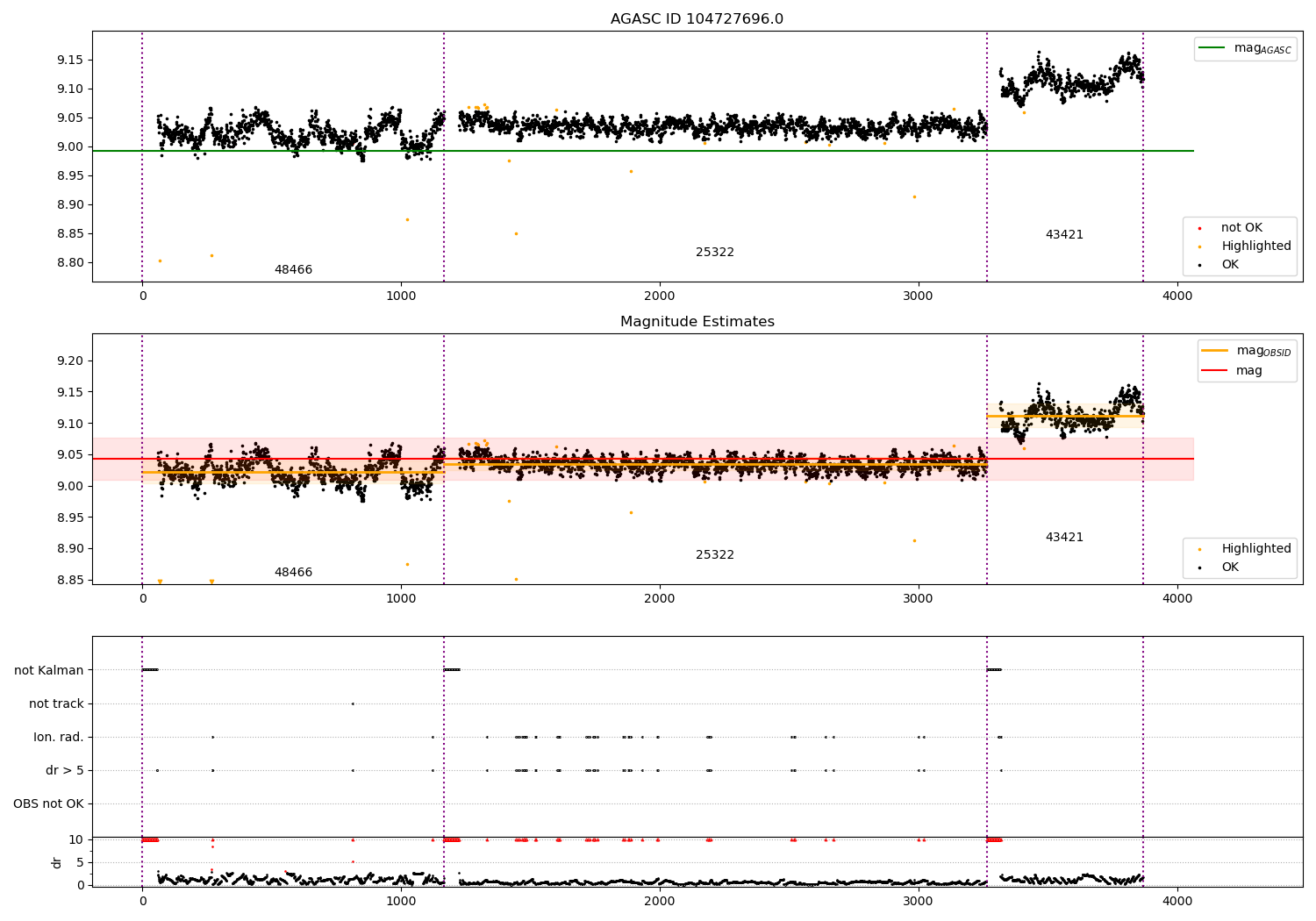The image size is (1316, 921).
Task: Select the "not OK" legend entry
Action: click(x=1241, y=228)
